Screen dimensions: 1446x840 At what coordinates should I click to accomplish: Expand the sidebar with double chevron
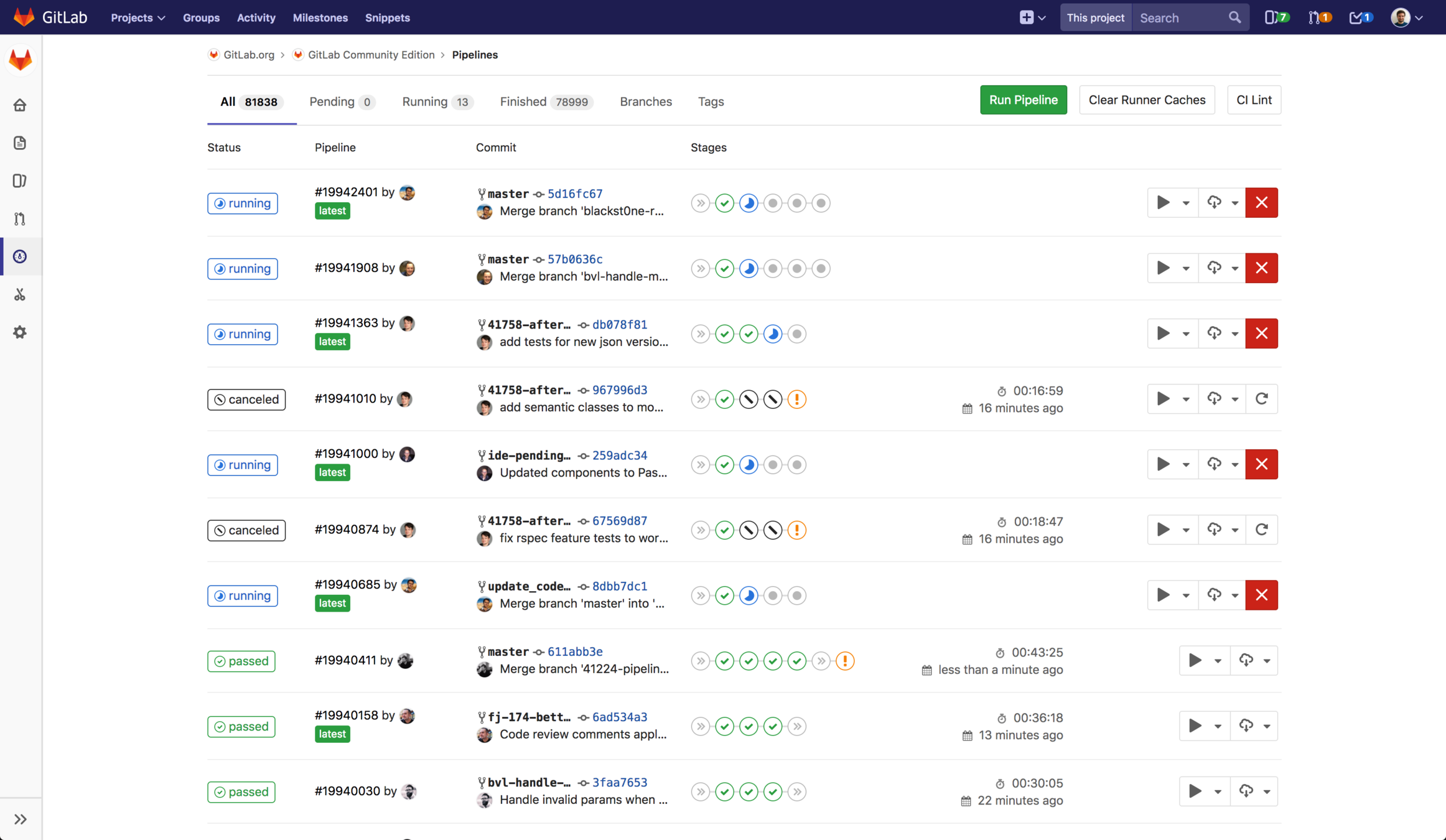point(20,819)
